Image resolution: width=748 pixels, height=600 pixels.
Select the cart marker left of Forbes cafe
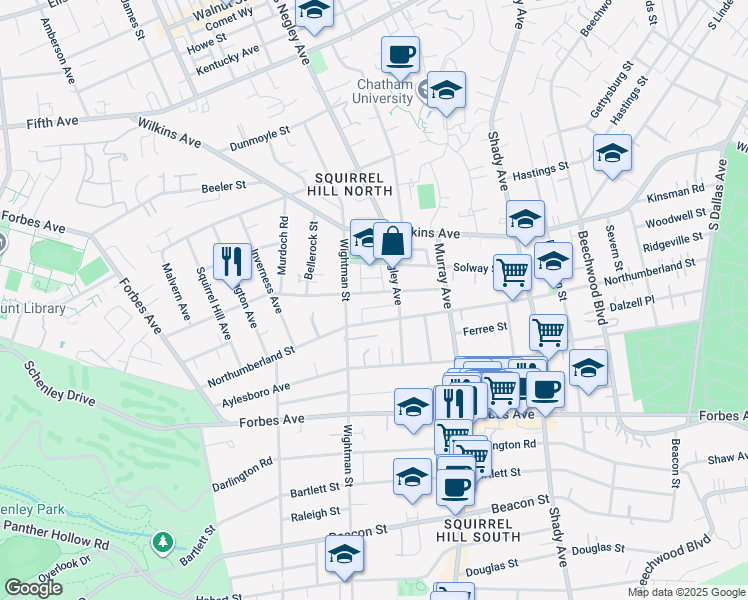(502, 393)
